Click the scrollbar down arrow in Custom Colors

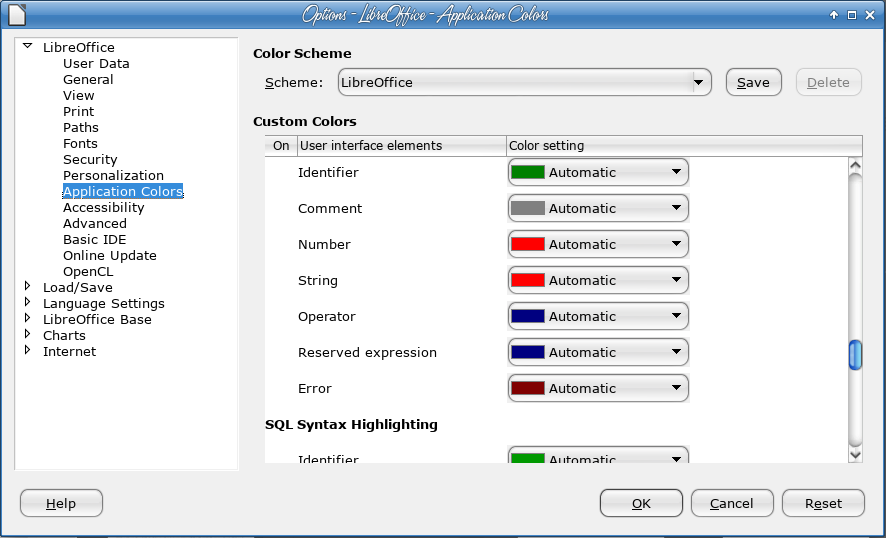(855, 454)
